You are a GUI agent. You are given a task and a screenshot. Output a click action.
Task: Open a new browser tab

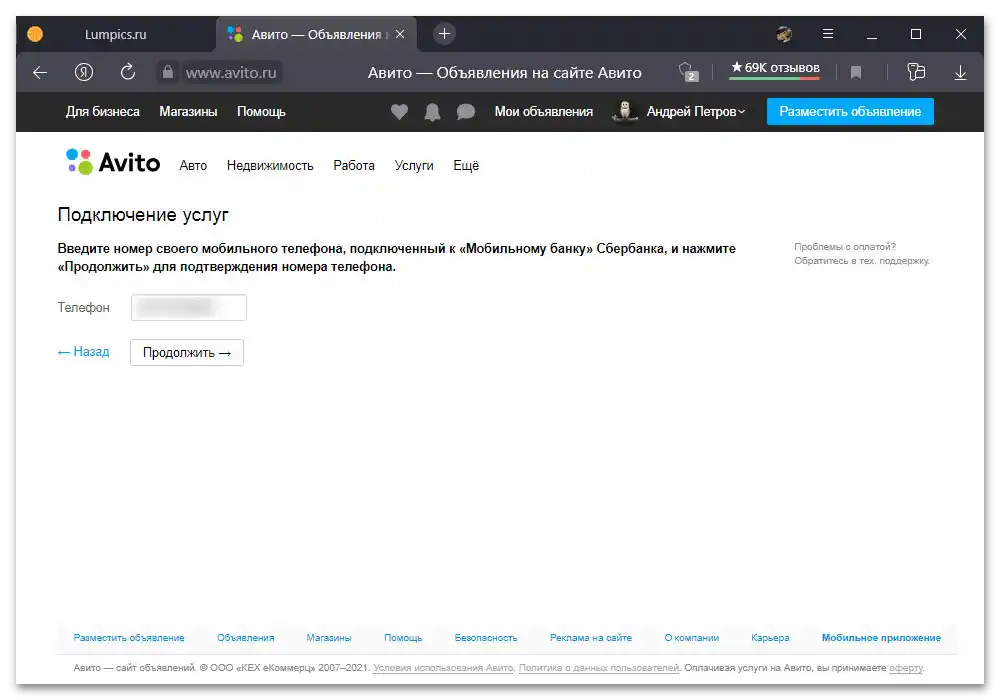pos(445,34)
